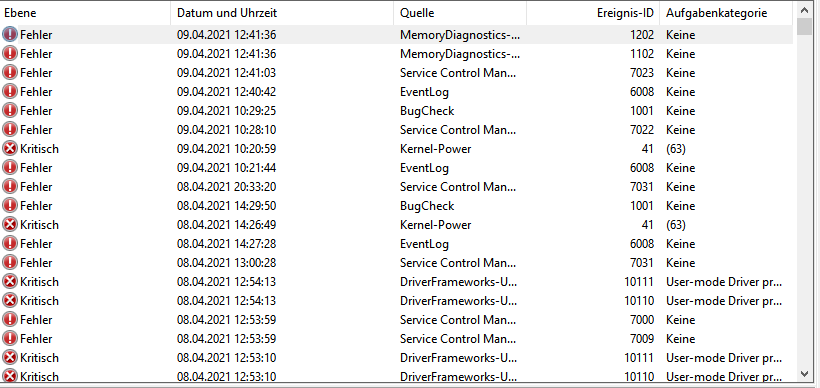Click critical icon of 12:53:10 event ID 10111
820x388 pixels.
point(9,358)
